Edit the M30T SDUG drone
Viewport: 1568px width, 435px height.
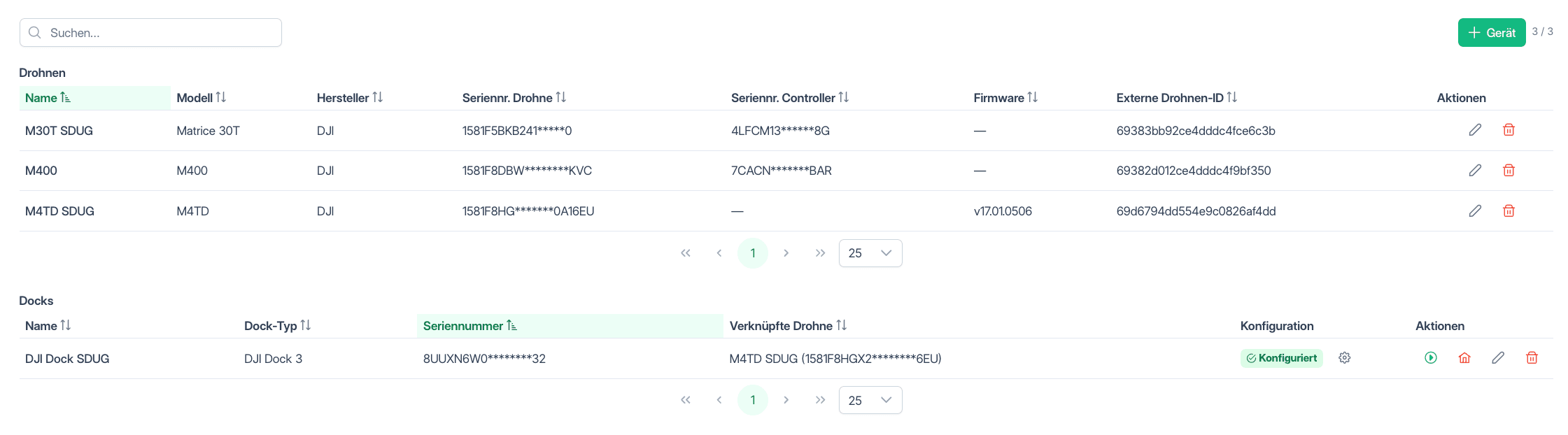click(1475, 130)
